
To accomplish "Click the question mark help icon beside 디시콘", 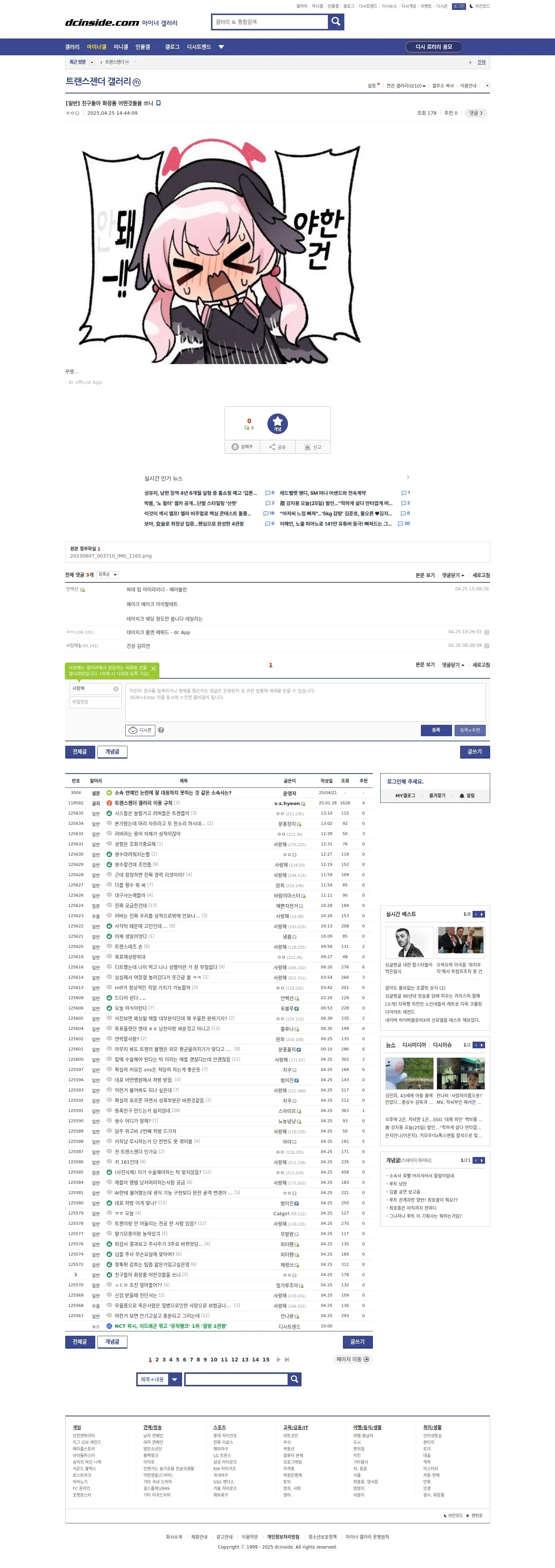I will point(161,730).
